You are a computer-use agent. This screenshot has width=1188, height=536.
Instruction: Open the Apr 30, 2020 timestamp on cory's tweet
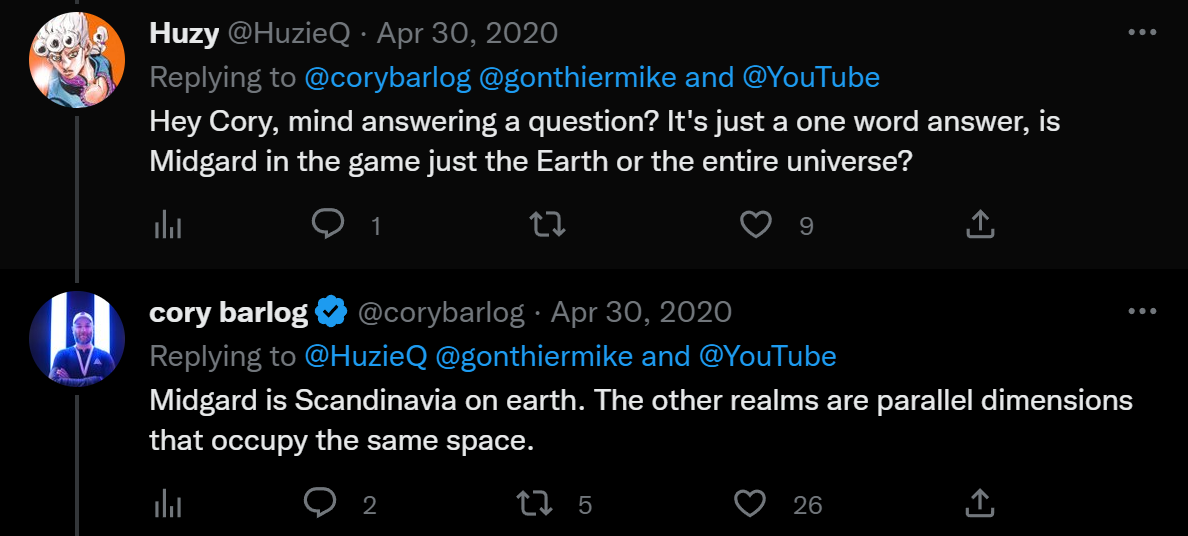pyautogui.click(x=641, y=312)
